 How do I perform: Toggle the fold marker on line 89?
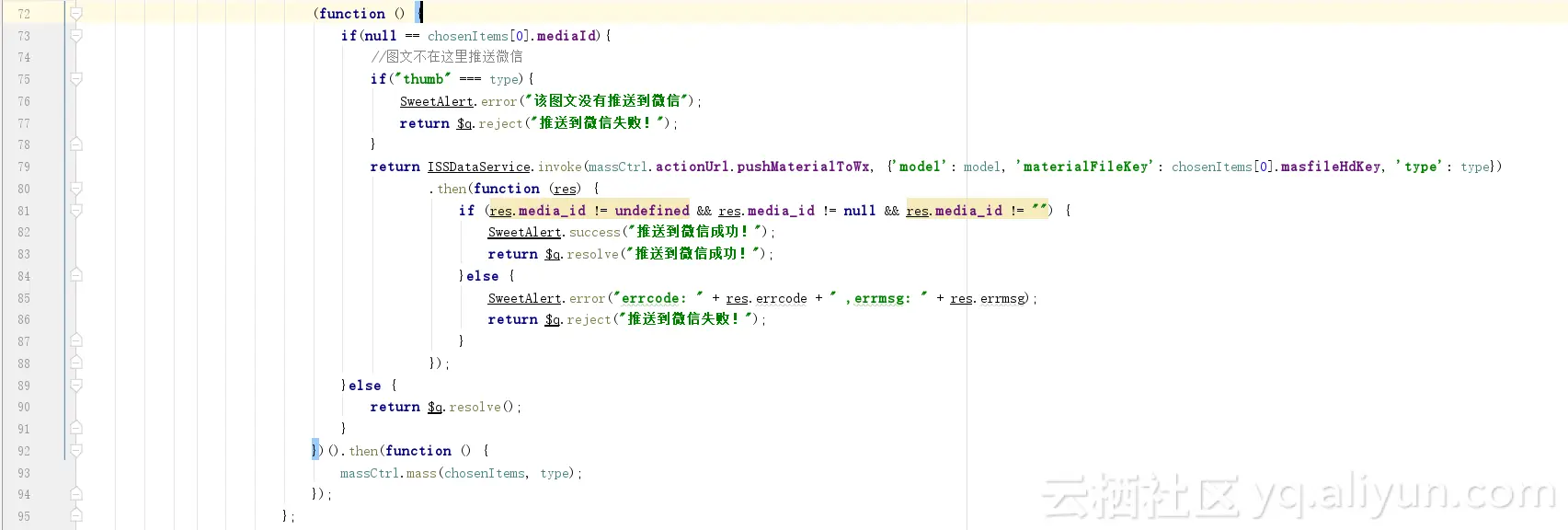click(x=76, y=386)
